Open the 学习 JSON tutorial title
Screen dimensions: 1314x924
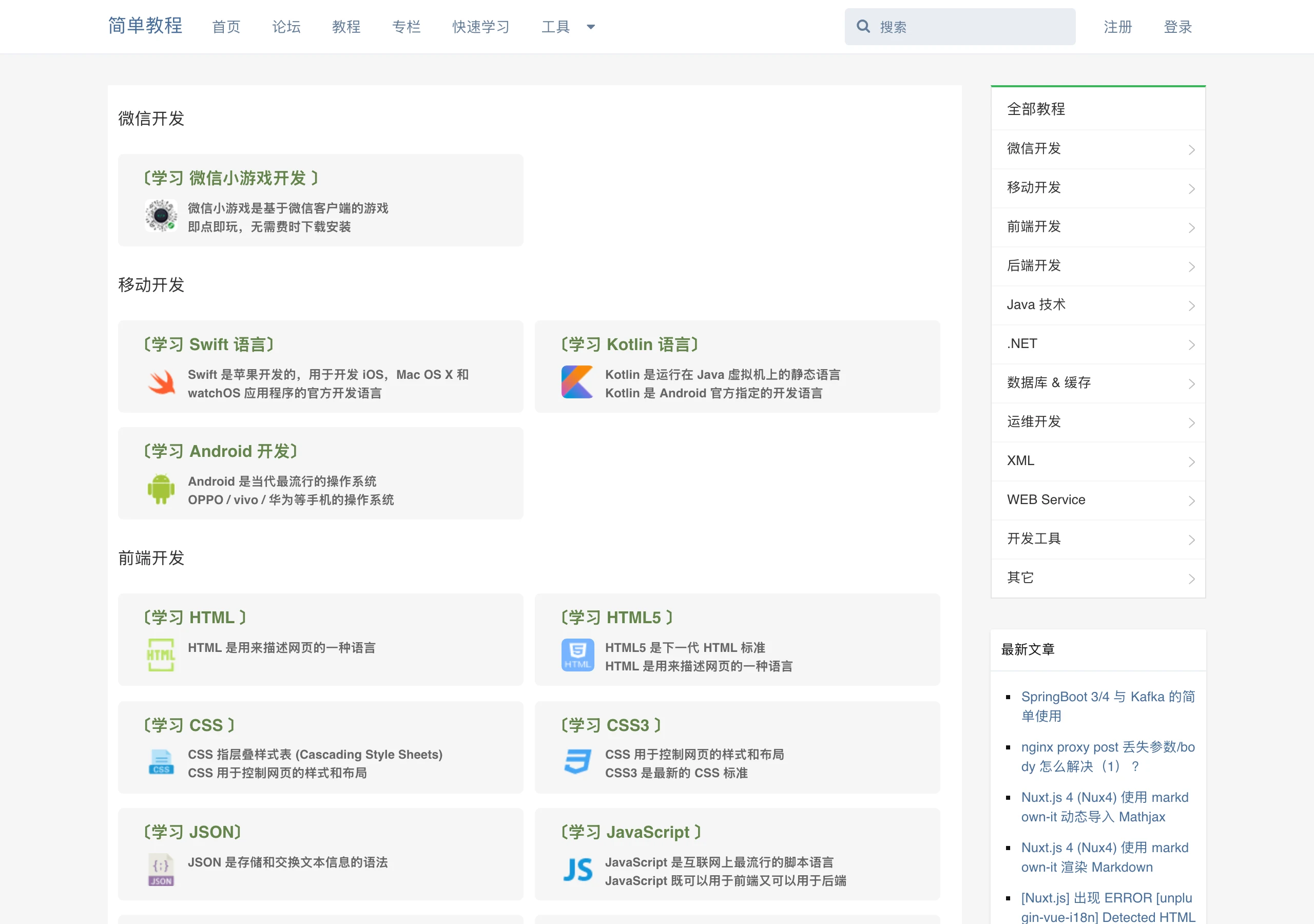pyautogui.click(x=192, y=832)
